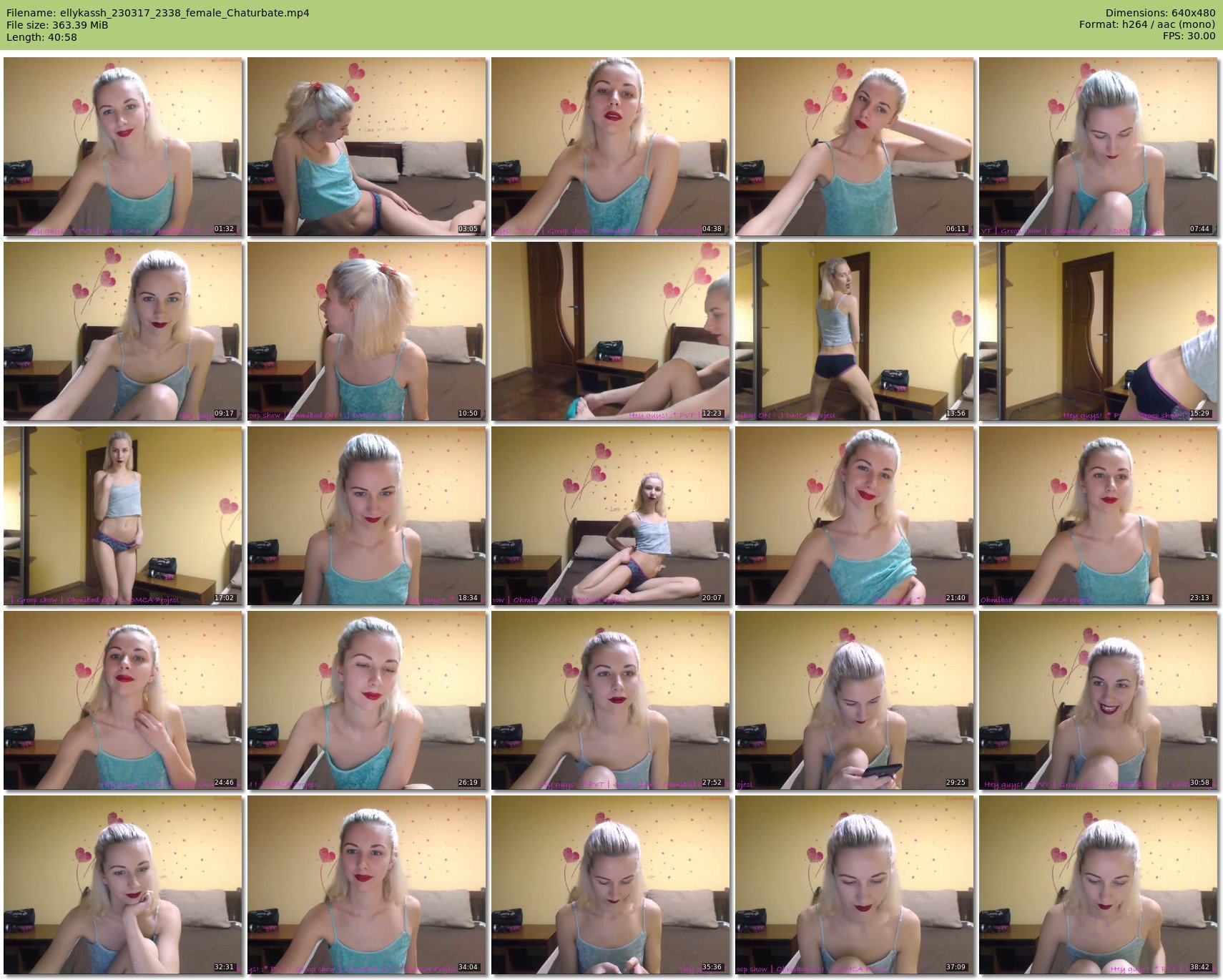Viewport: 1223px width, 980px height.
Task: Pick the frame stamped 15:29
Action: 1099,331
